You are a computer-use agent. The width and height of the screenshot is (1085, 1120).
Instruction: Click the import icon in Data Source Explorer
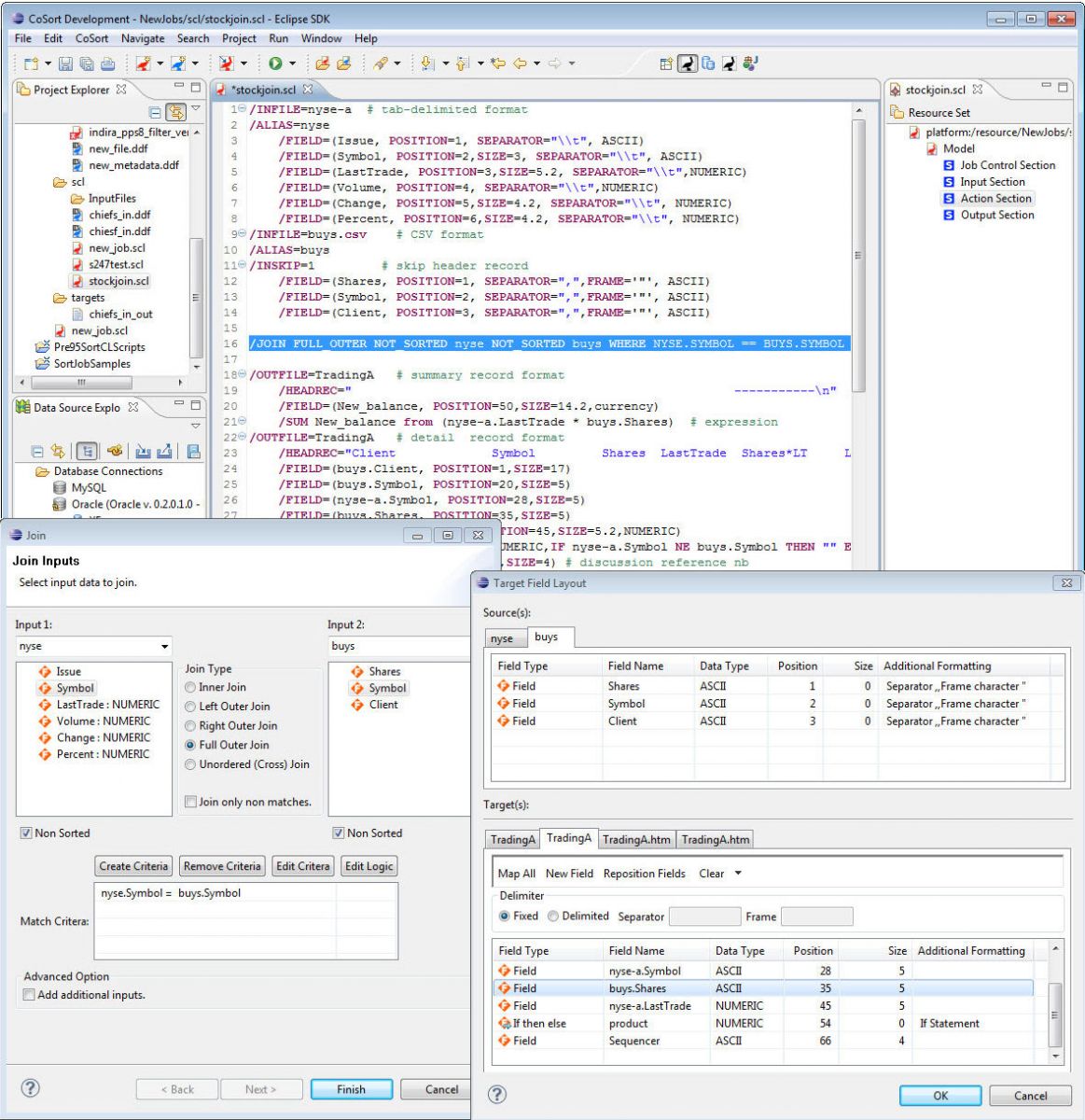143,451
